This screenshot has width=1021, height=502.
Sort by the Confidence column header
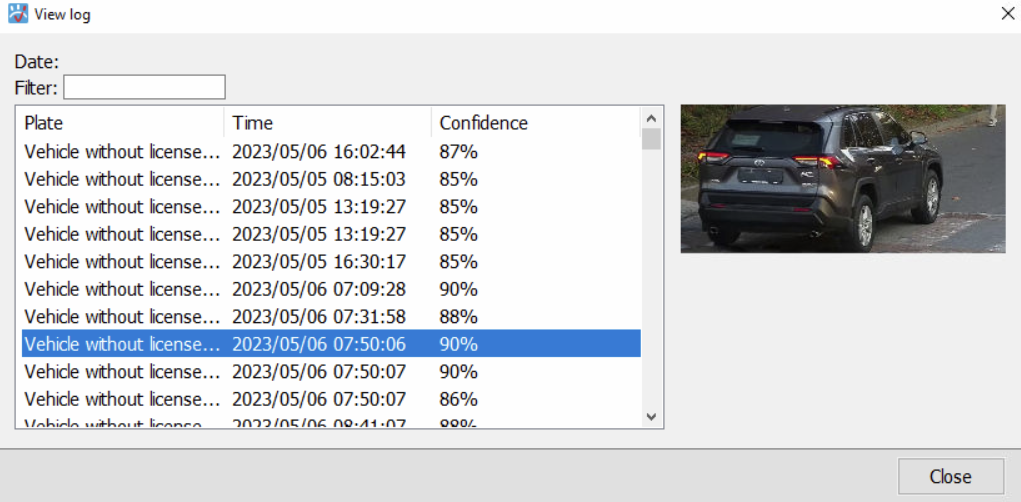coord(536,123)
